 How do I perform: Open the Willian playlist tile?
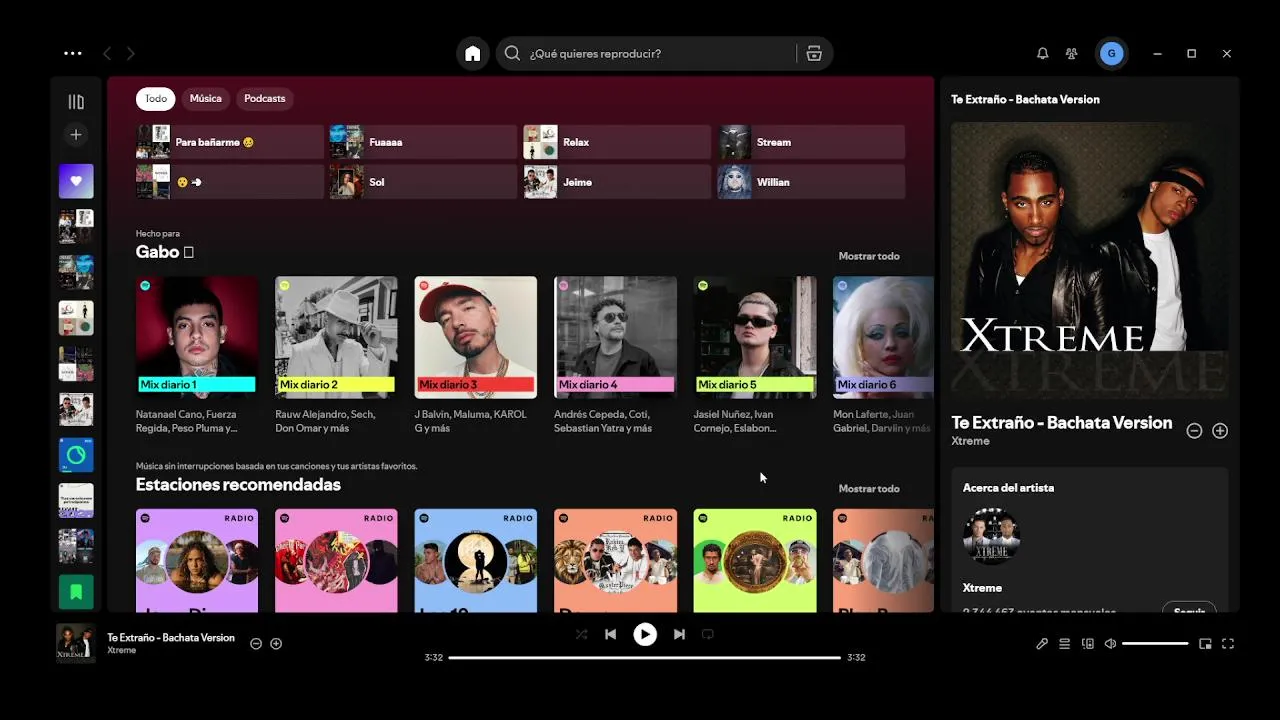coord(811,182)
